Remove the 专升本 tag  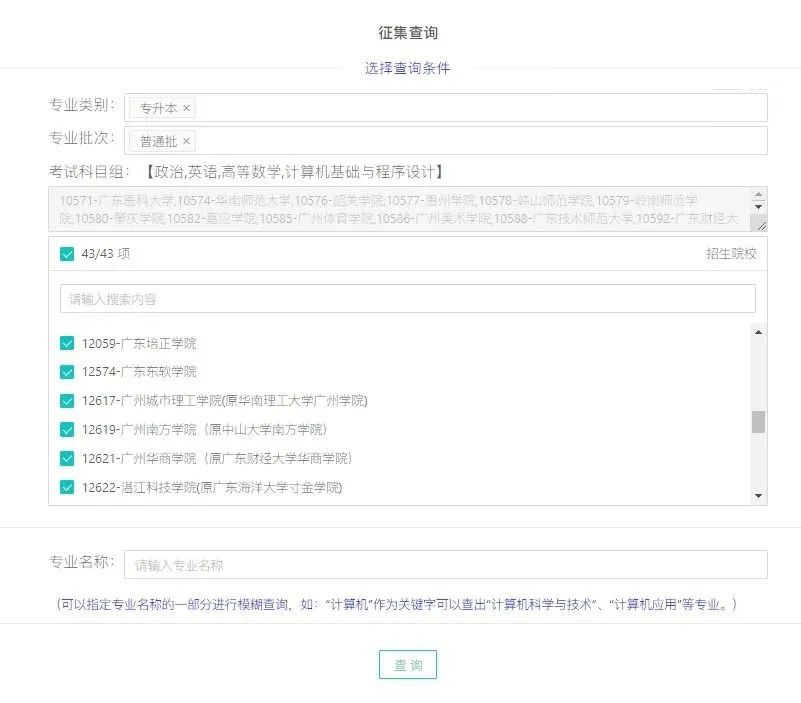coord(186,108)
